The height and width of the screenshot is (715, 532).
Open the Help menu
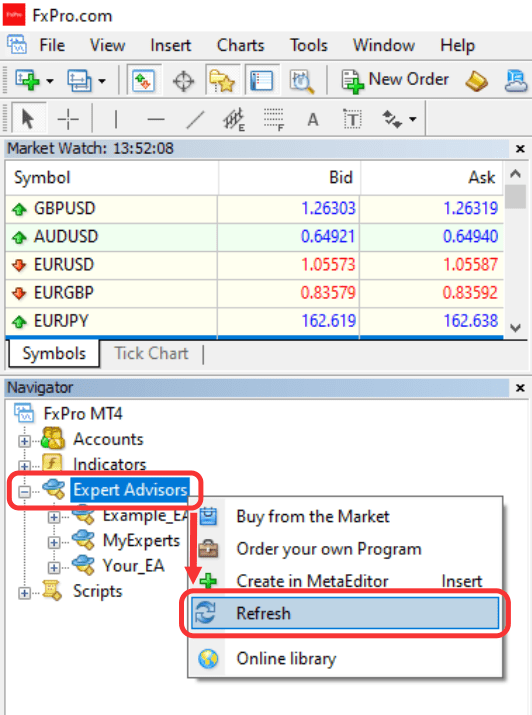tap(457, 46)
